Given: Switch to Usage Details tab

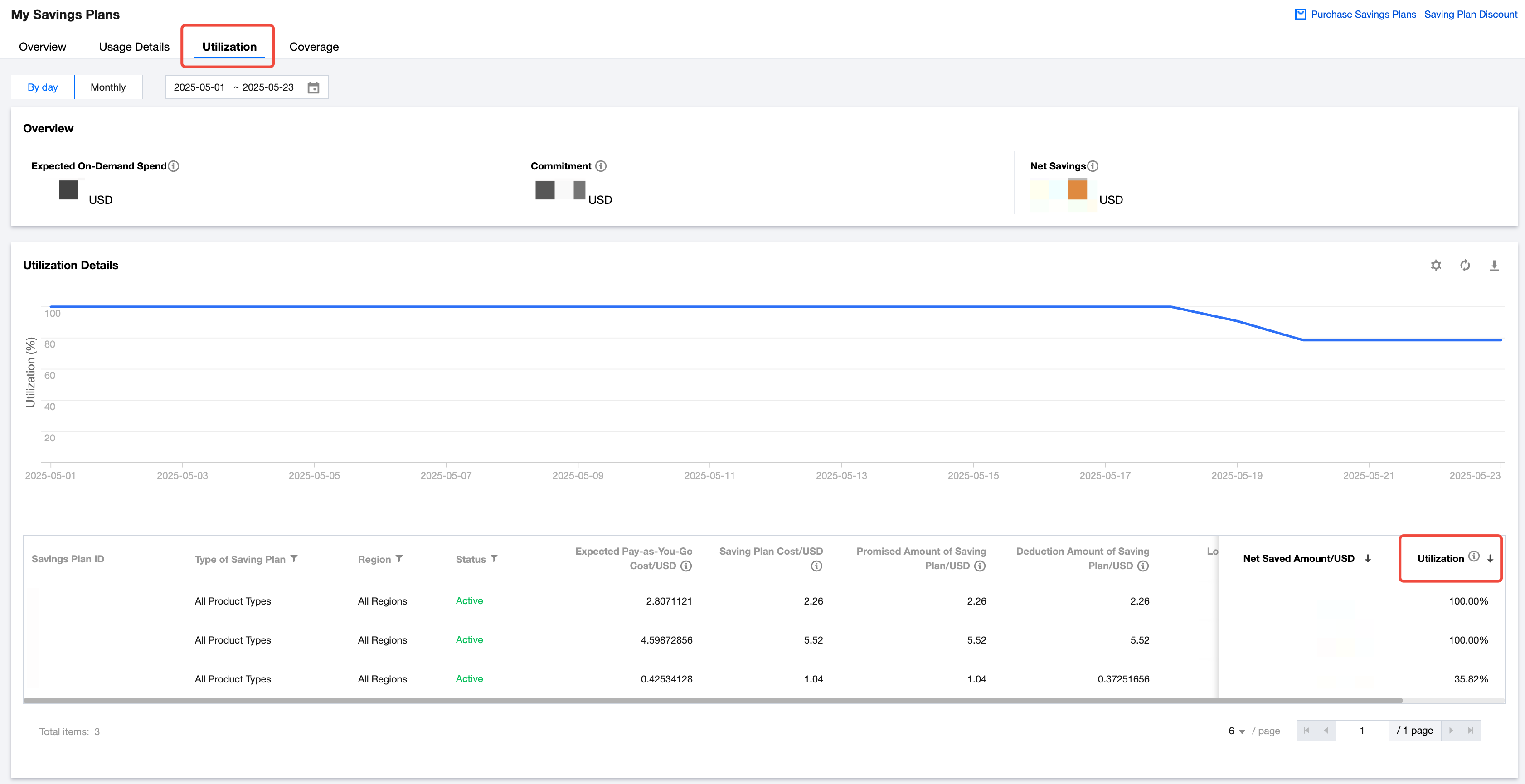Looking at the screenshot, I should 134,47.
